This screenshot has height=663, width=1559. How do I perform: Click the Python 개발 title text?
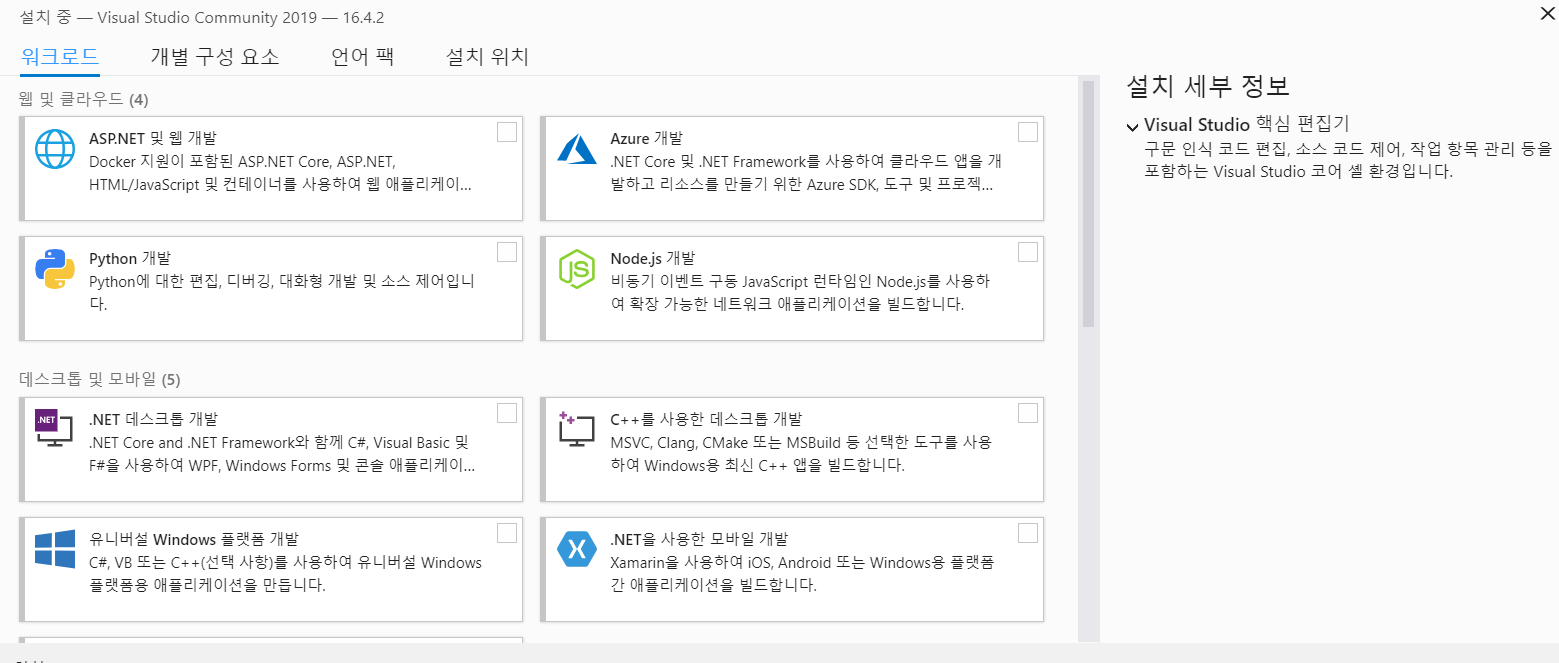tap(130, 258)
